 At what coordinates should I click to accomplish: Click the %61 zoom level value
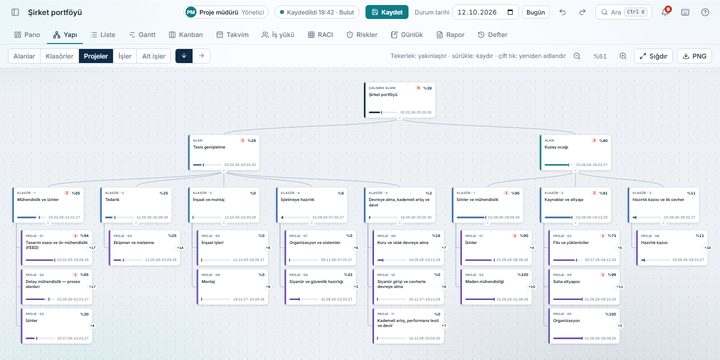click(600, 56)
